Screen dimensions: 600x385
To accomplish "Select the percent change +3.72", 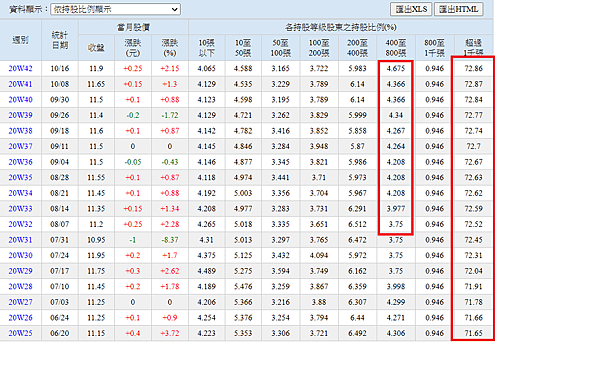I will [170, 333].
